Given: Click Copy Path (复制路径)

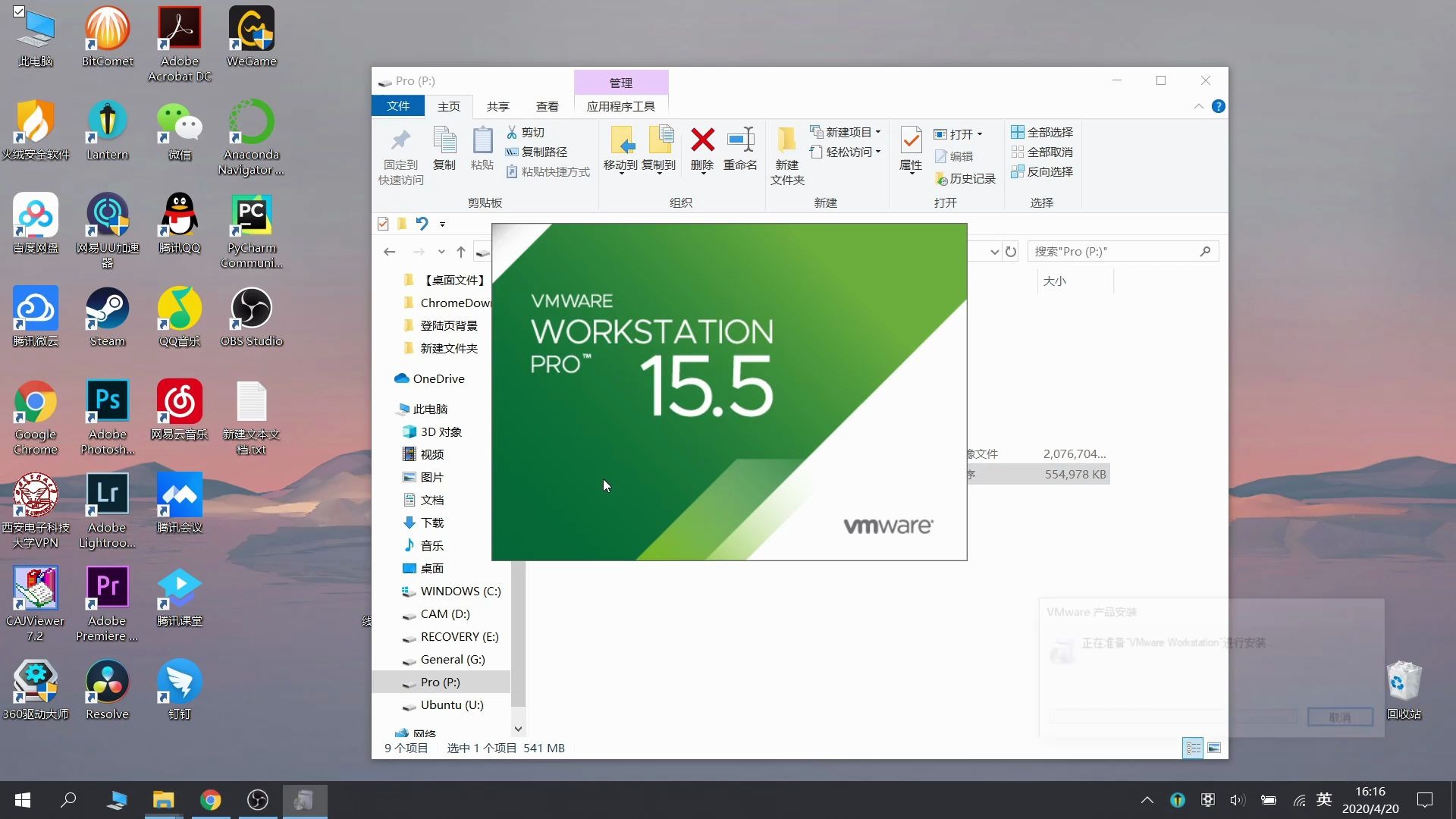Looking at the screenshot, I should pyautogui.click(x=536, y=152).
